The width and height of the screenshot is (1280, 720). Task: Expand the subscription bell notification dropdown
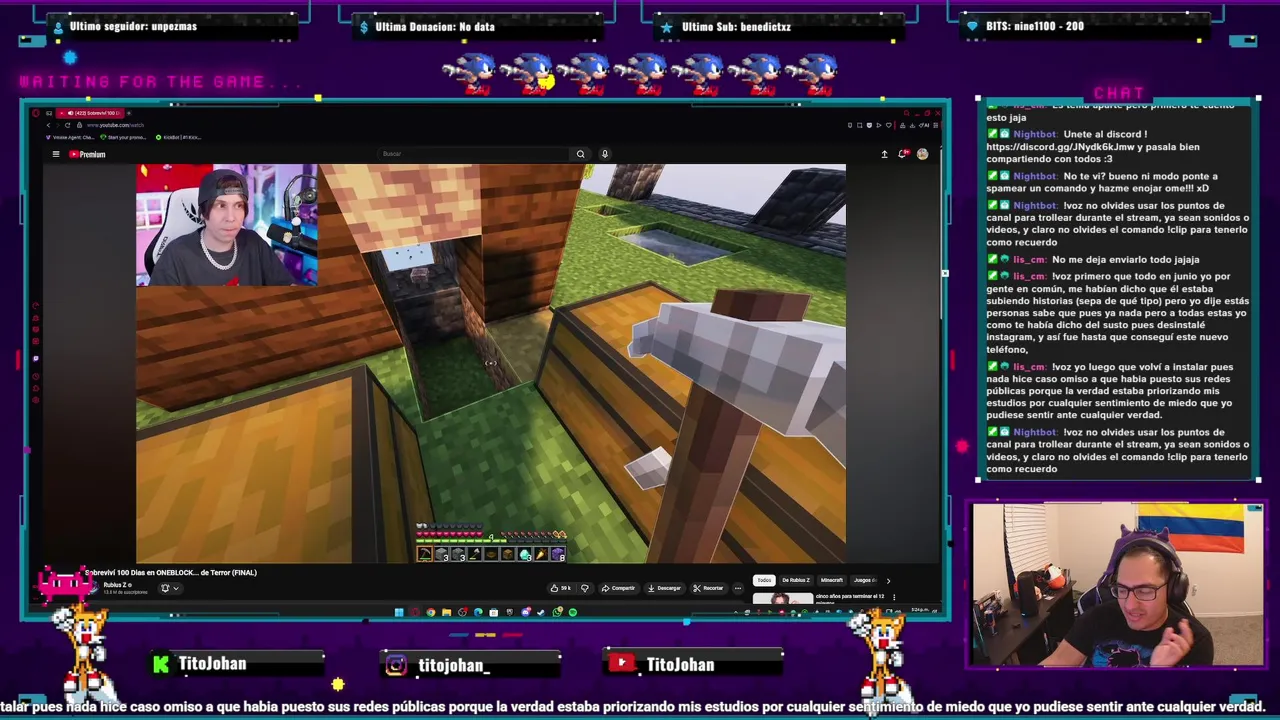click(x=170, y=588)
